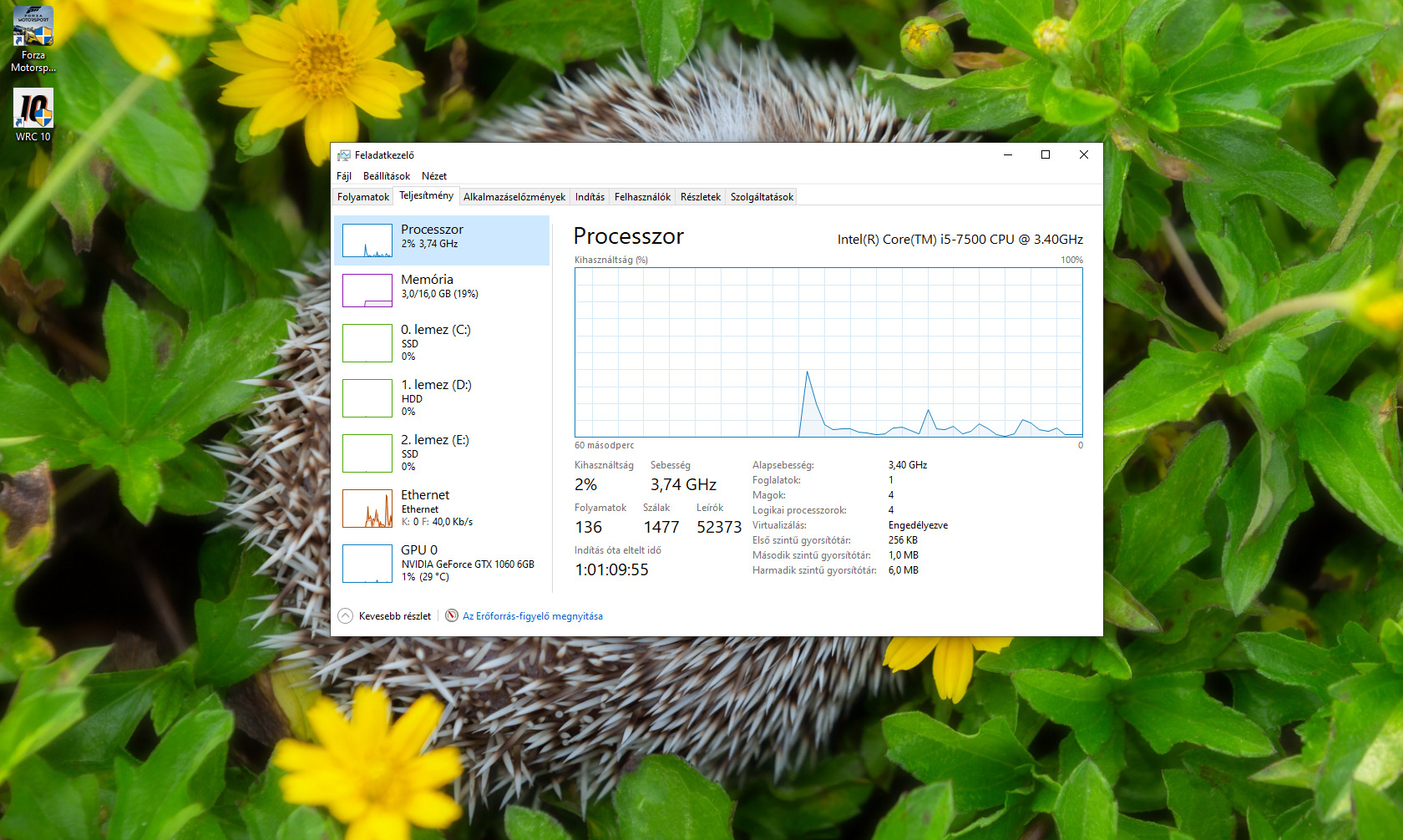Select the Memória mini graph thumbnail
Screen dimensions: 1403x840
click(367, 291)
